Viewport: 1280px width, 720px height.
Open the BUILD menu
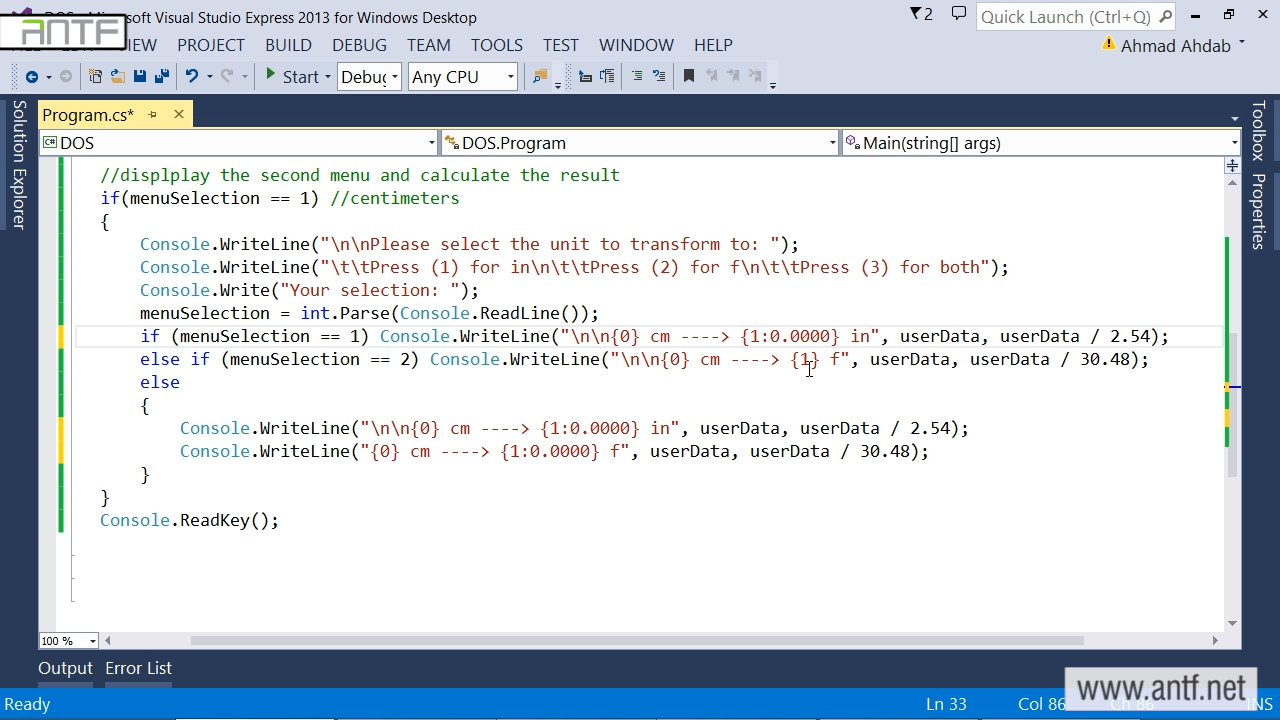[288, 45]
